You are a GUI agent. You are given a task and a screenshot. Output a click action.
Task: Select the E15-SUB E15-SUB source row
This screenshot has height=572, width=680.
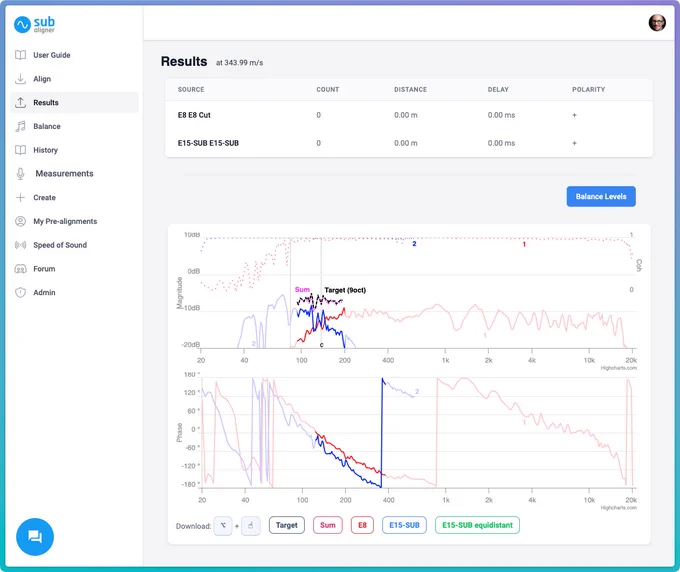[x=409, y=143]
